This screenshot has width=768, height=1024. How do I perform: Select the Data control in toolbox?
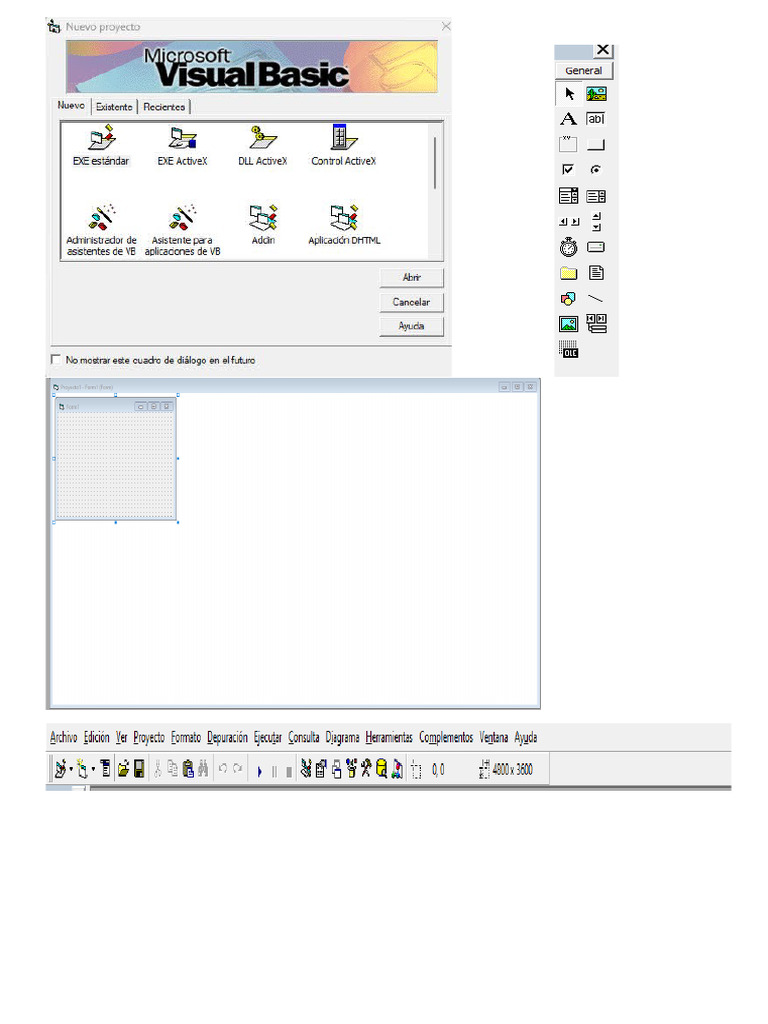click(x=596, y=323)
